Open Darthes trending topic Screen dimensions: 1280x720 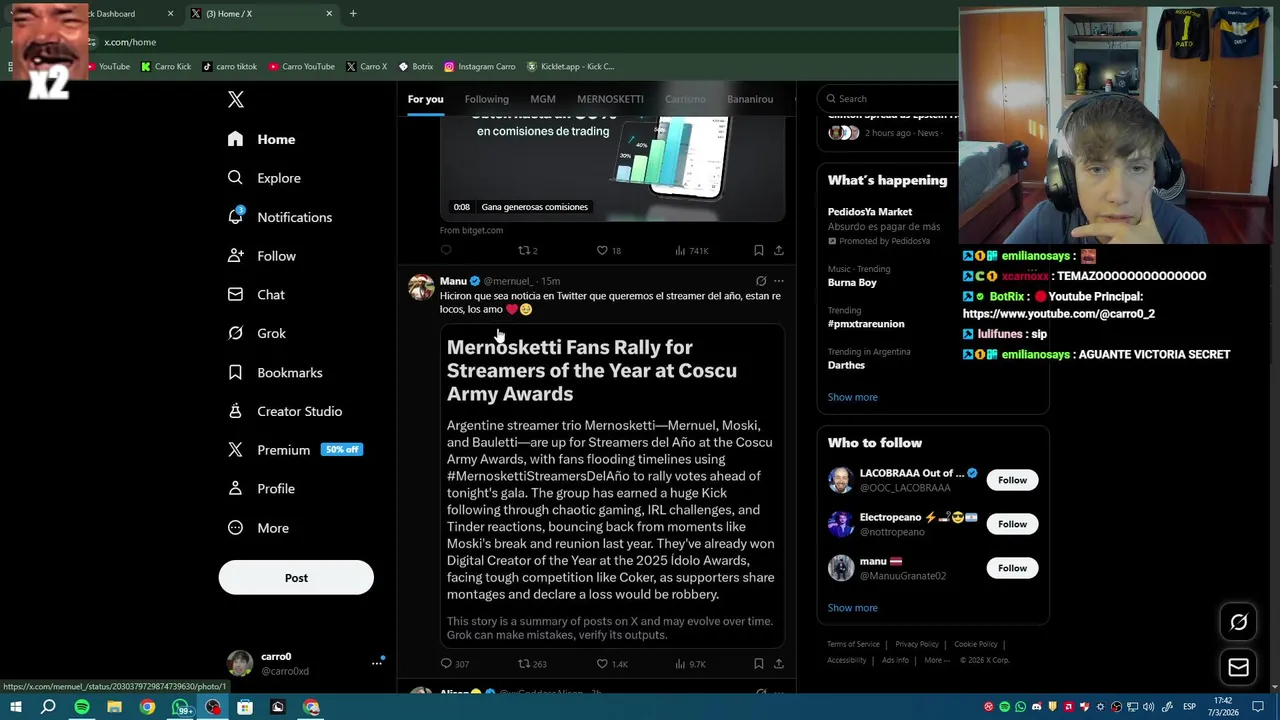tap(846, 365)
